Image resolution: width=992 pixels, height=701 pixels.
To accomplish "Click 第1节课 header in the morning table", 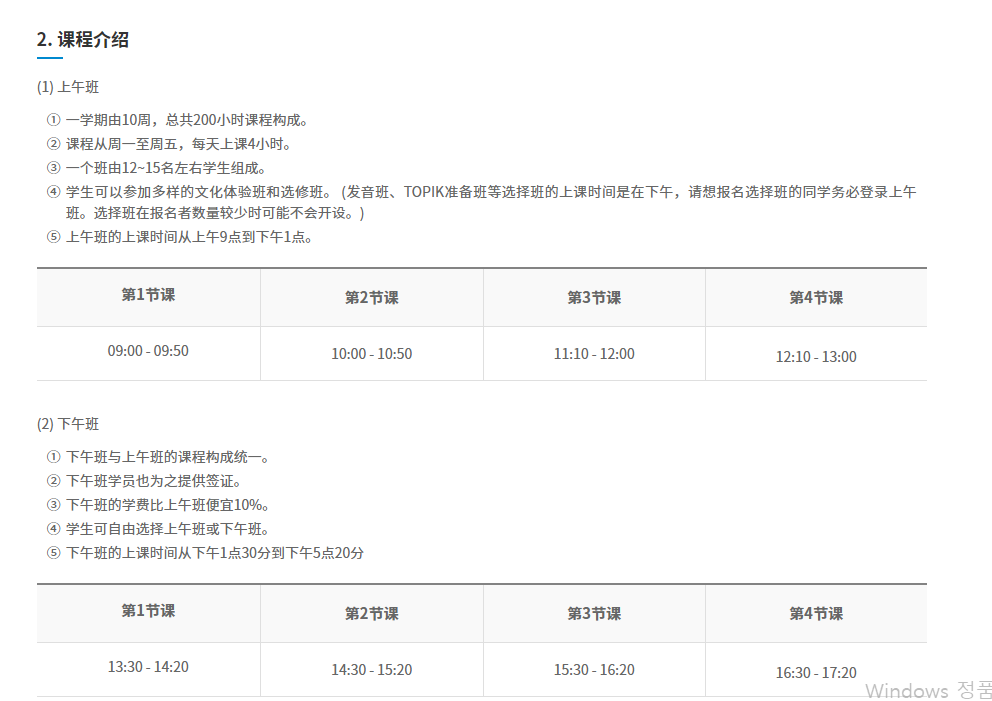I will 148,295.
